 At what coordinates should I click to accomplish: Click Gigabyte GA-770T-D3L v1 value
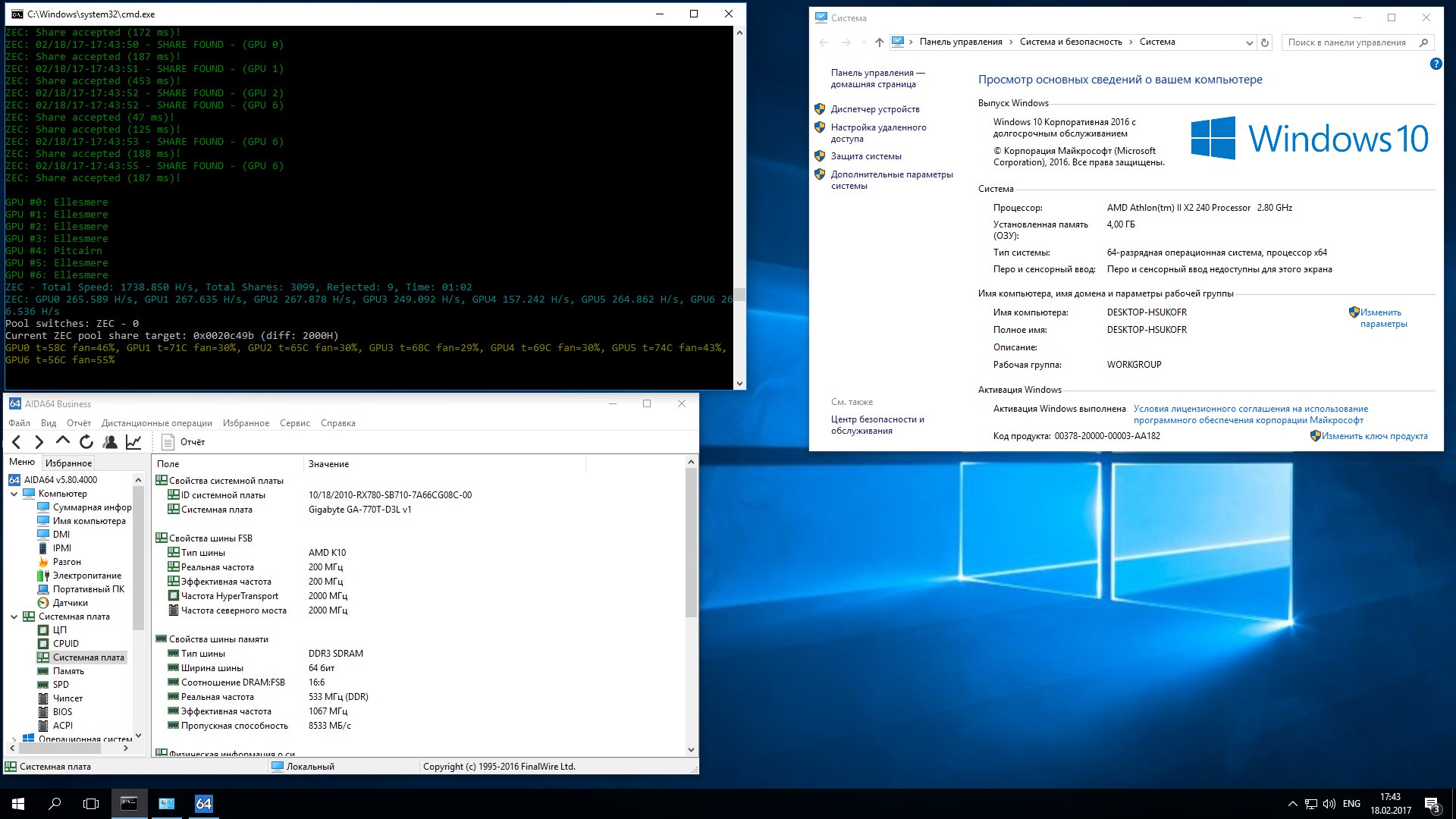coord(359,510)
